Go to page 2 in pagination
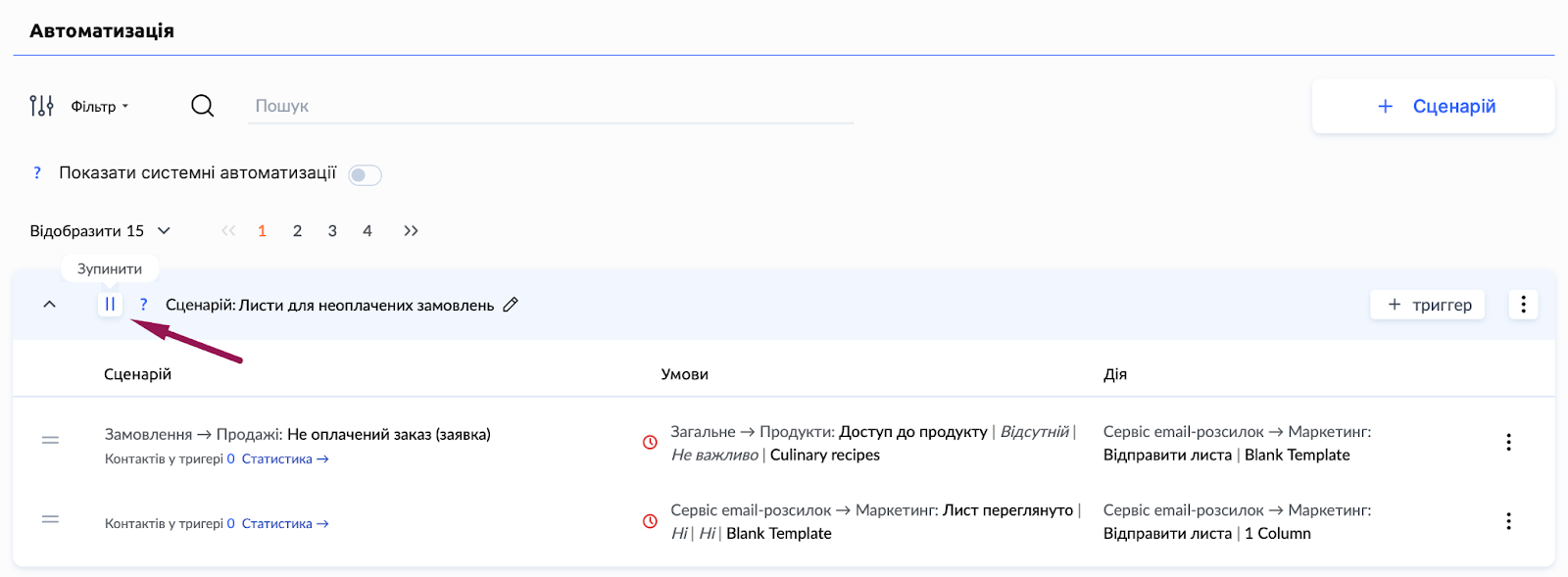 [297, 231]
